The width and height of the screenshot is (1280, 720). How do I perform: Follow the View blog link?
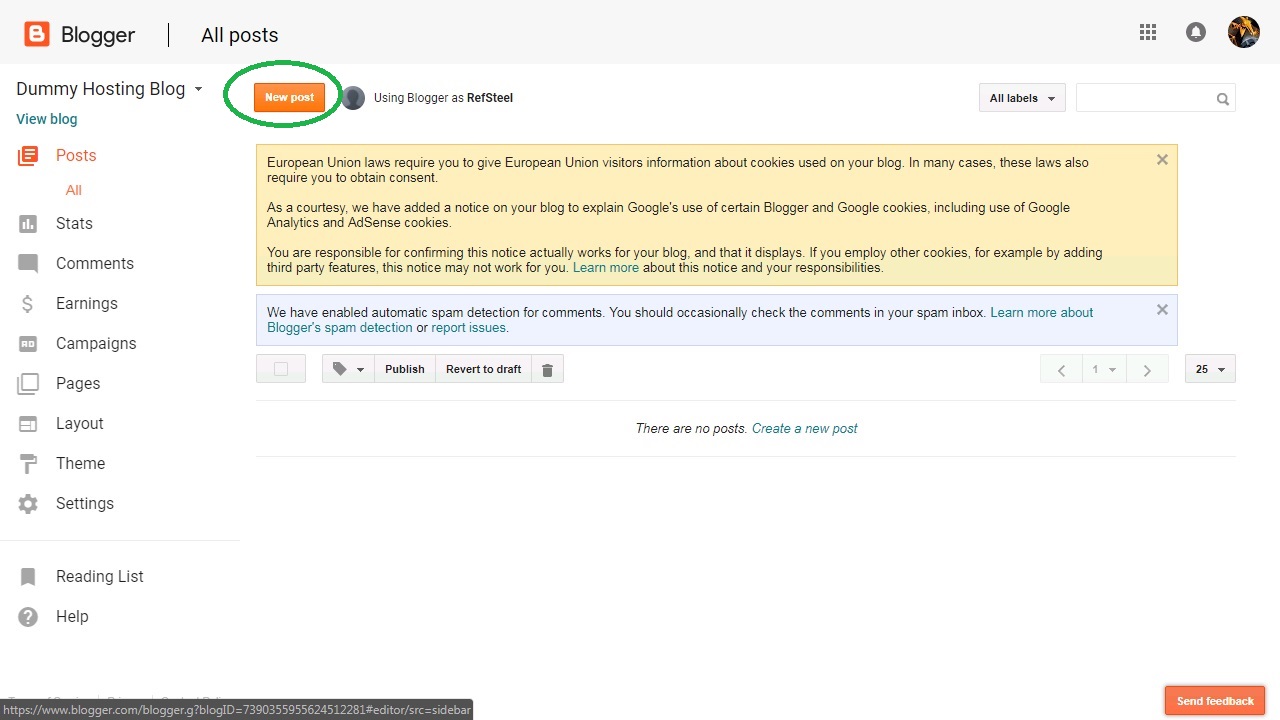[x=47, y=119]
